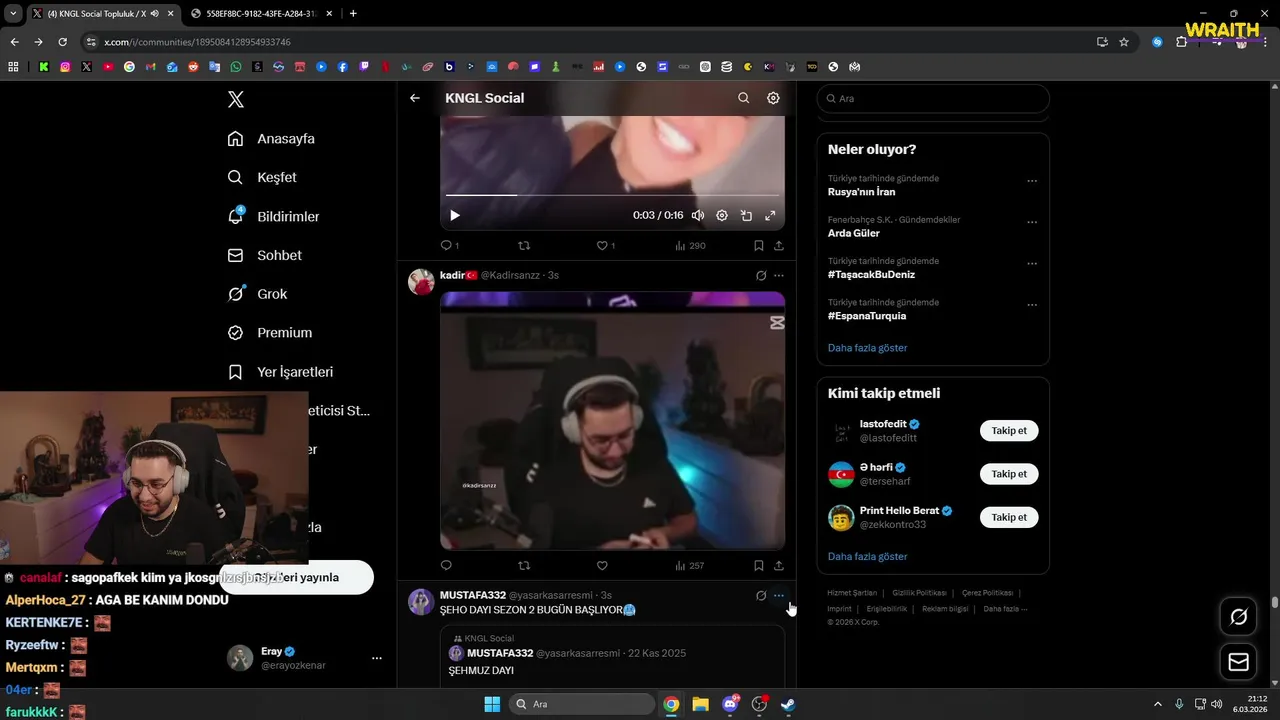Open Arda Güler trend
1280x720 pixels.
coord(854,233)
